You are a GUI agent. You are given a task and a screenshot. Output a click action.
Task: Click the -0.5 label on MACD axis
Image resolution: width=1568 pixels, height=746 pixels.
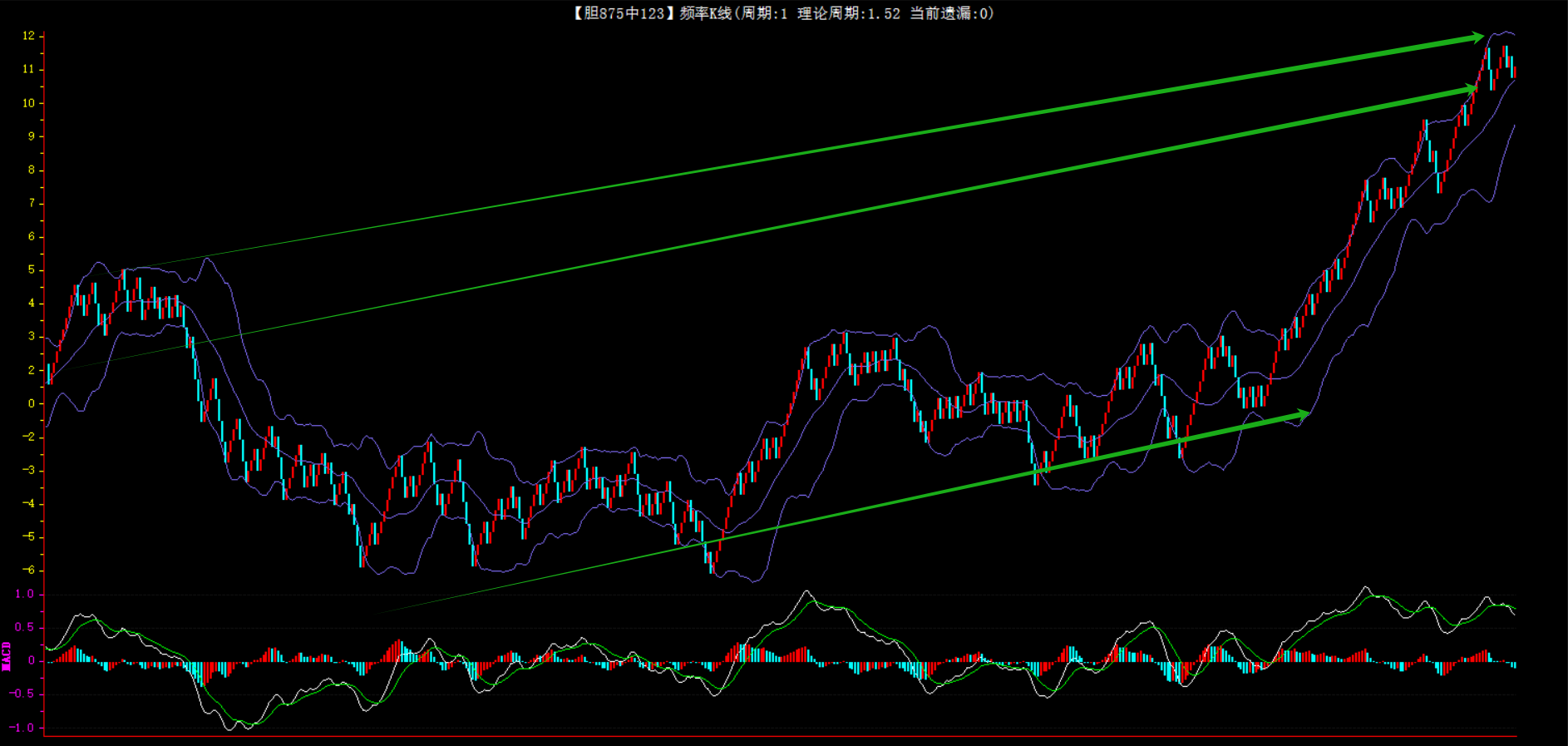click(22, 694)
